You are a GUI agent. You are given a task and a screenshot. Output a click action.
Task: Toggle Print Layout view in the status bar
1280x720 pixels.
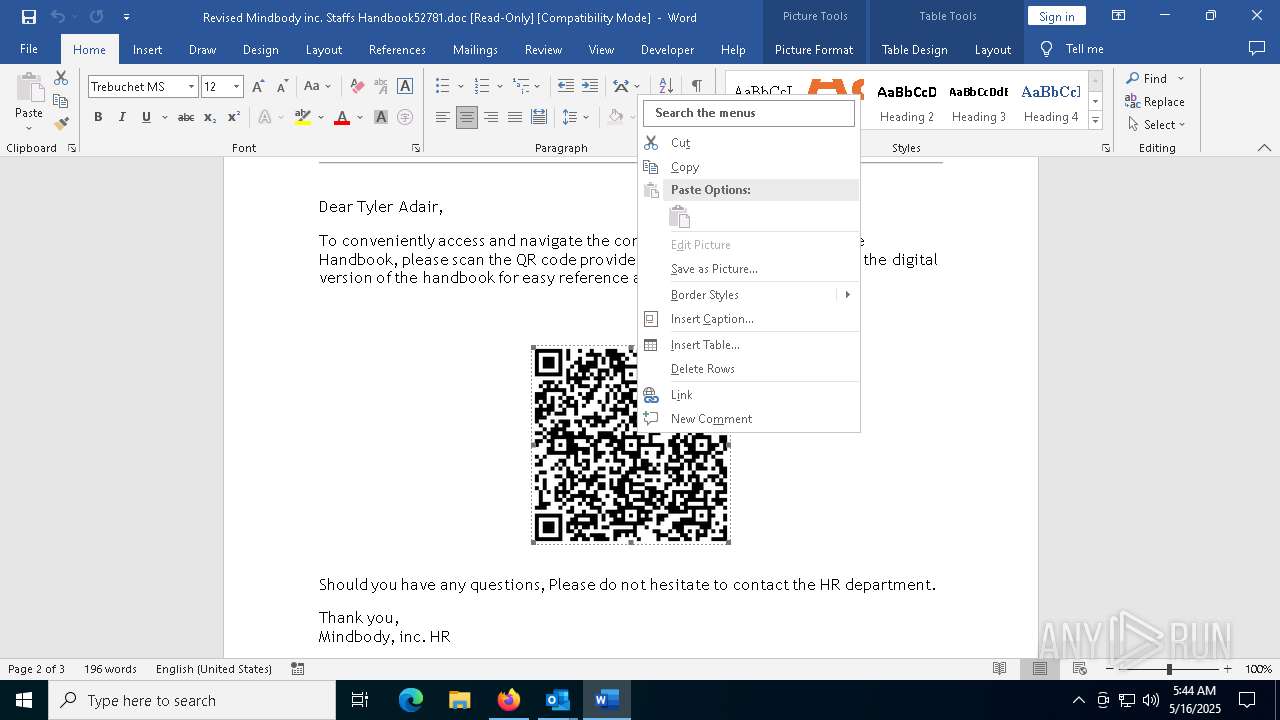(x=1040, y=669)
